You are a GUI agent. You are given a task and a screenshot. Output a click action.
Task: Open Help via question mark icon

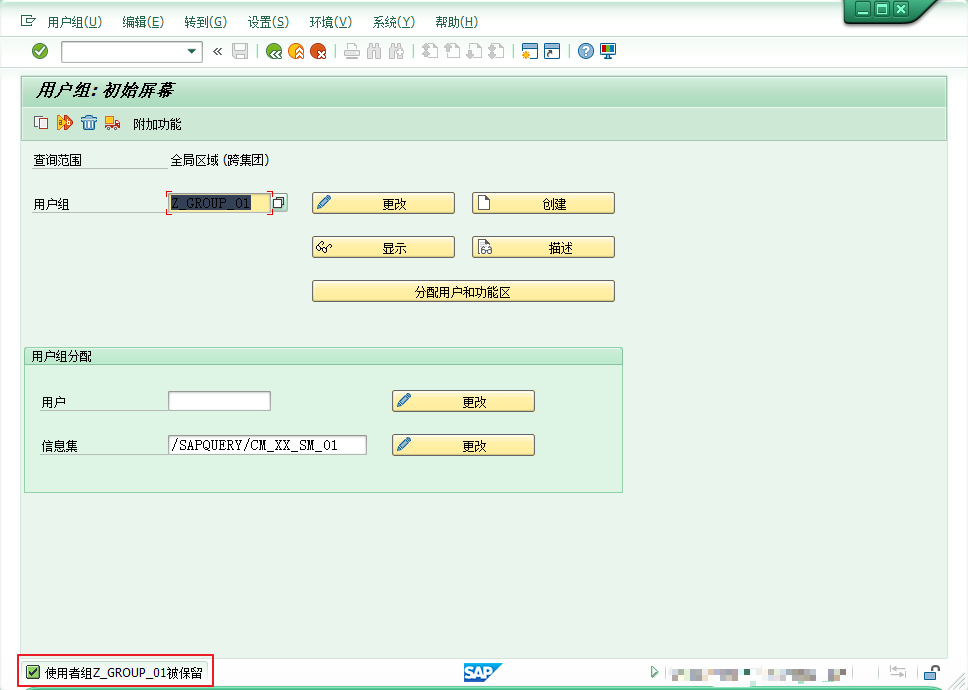pyautogui.click(x=586, y=51)
